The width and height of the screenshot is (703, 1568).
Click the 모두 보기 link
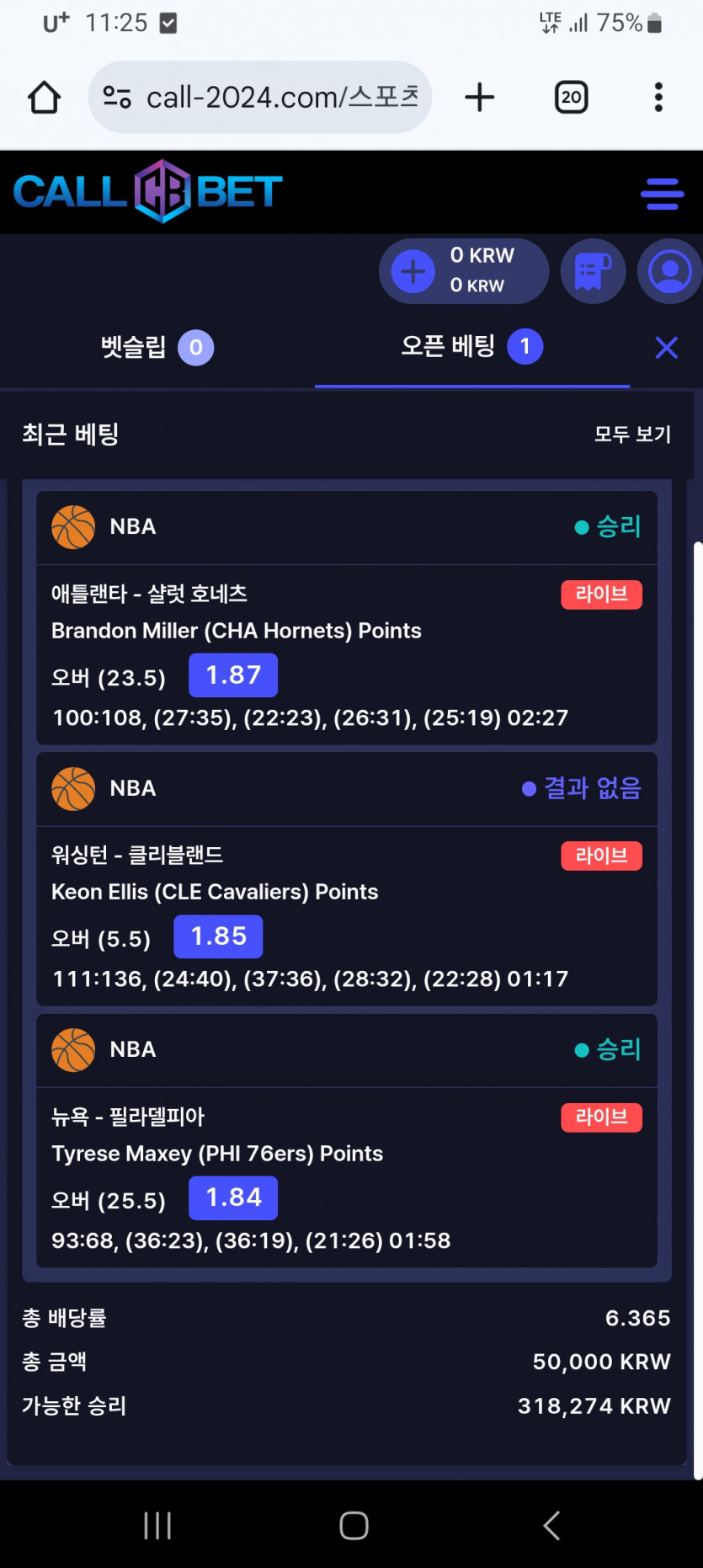(632, 435)
